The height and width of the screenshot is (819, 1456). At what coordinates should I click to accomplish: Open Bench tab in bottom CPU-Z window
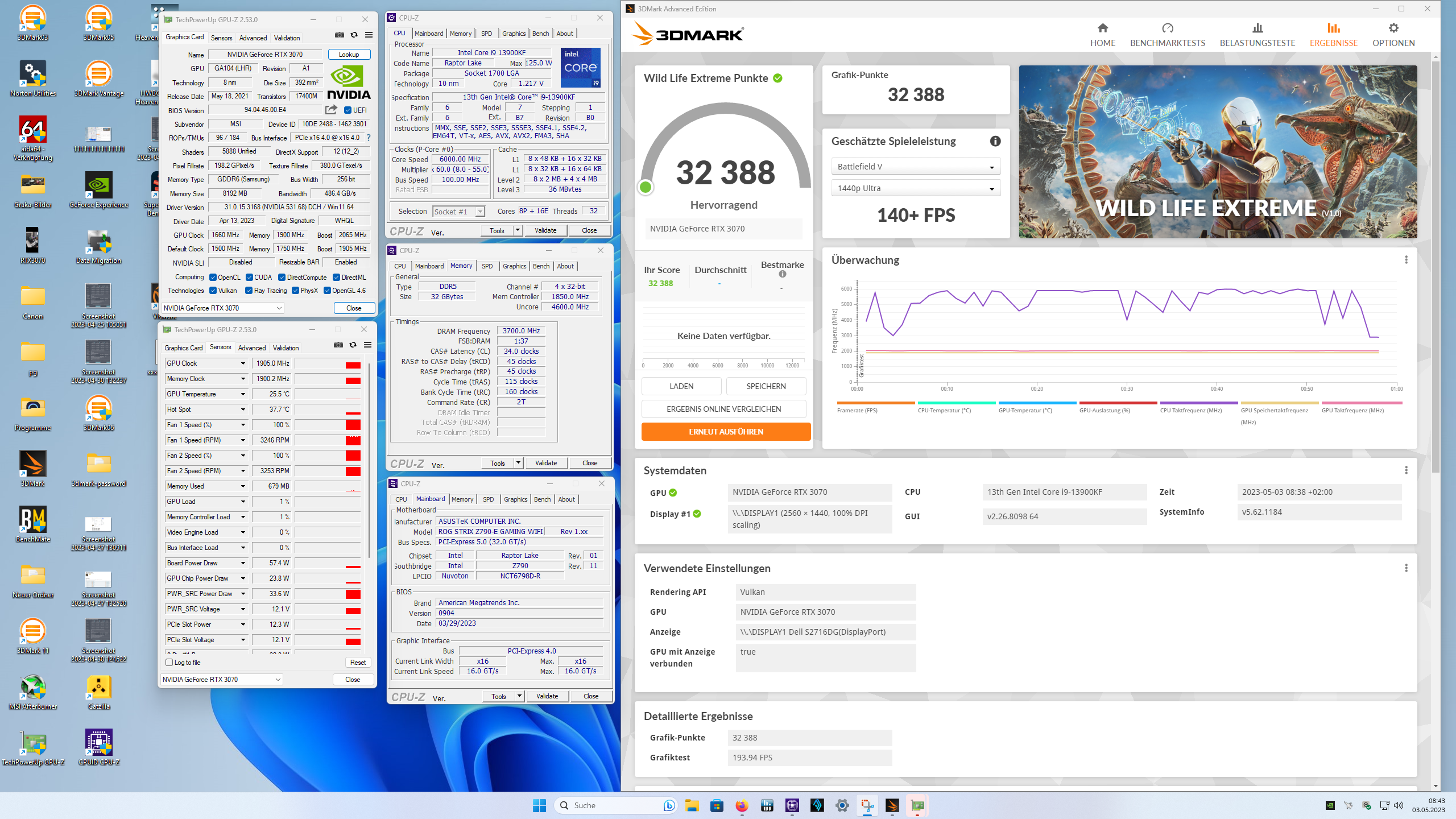click(543, 499)
